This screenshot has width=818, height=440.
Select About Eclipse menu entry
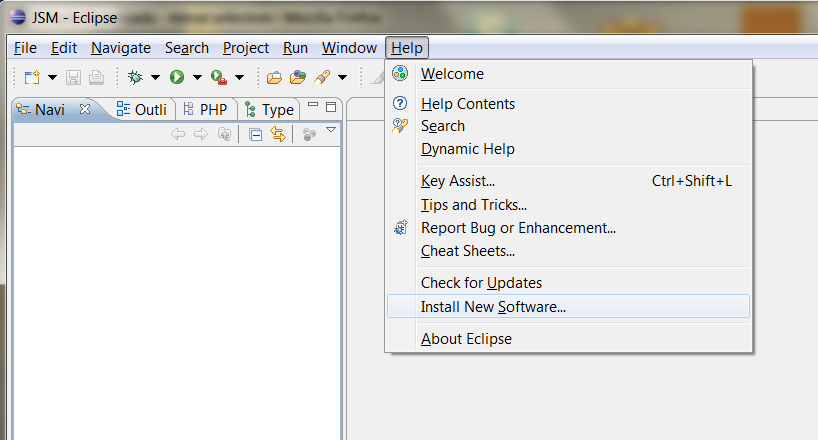point(569,339)
